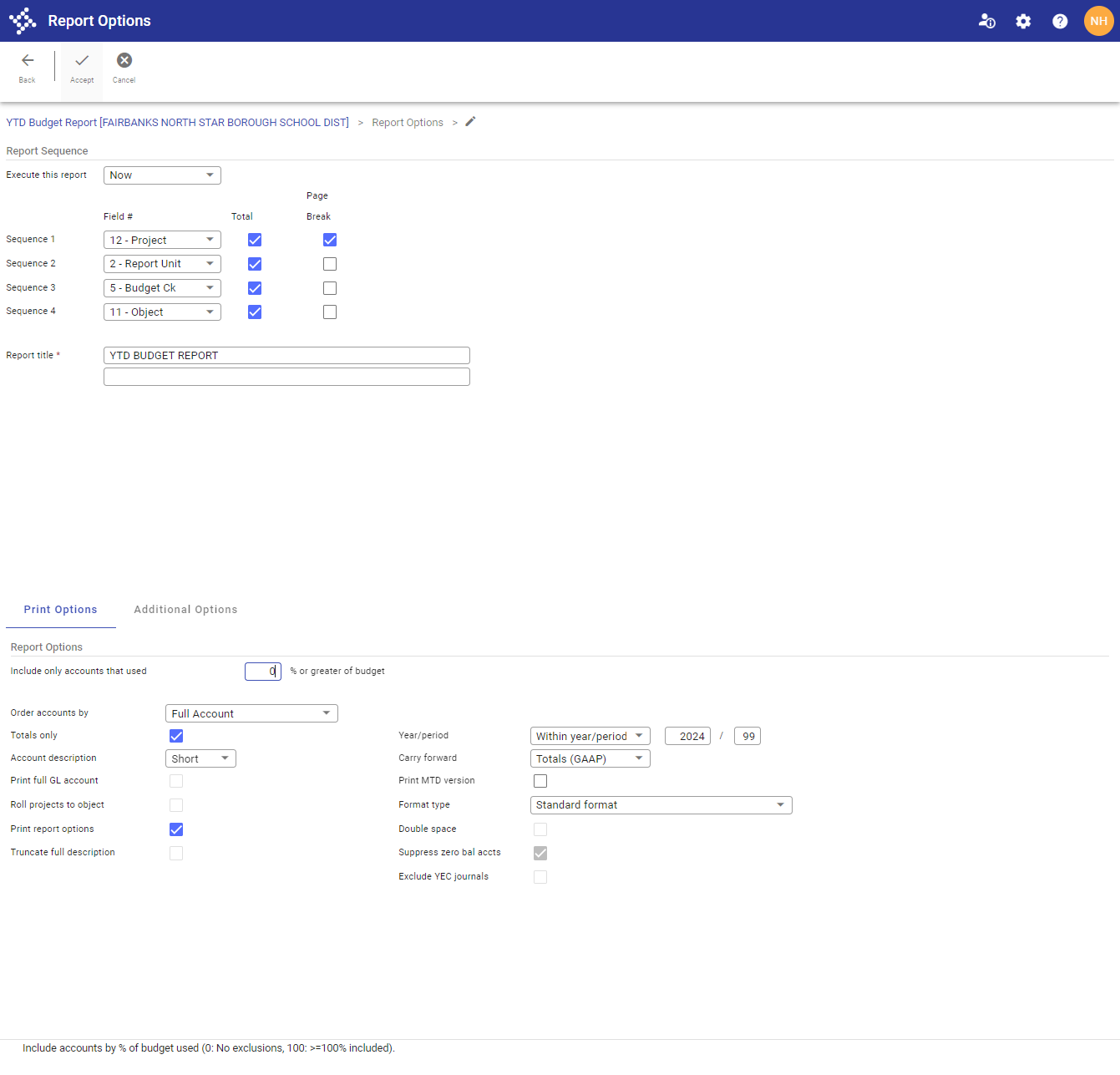The width and height of the screenshot is (1120, 1075).
Task: Click the pencil edit icon in breadcrumb
Action: (470, 122)
